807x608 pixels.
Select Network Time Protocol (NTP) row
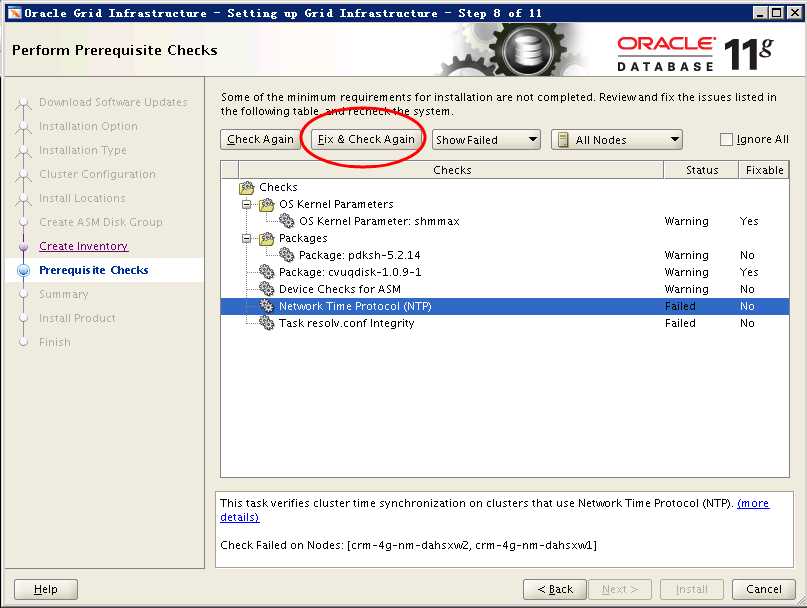(x=505, y=306)
